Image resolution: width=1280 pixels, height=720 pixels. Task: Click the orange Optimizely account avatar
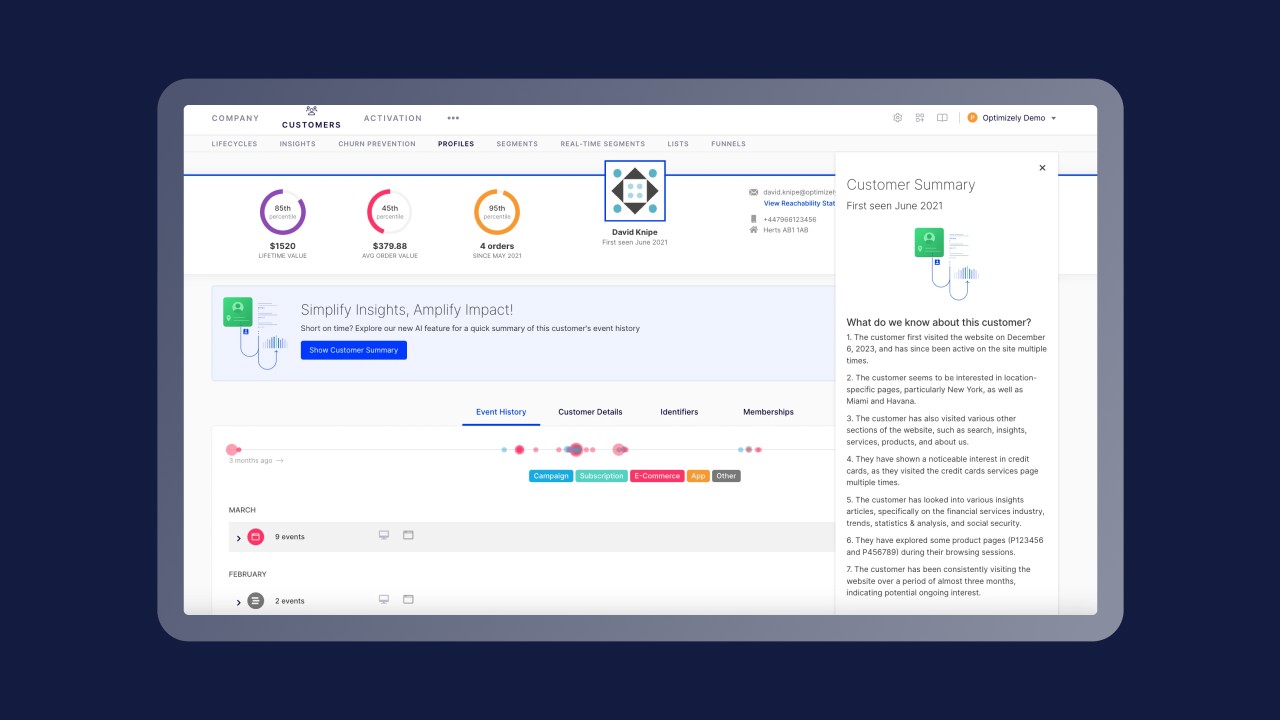pyautogui.click(x=972, y=118)
